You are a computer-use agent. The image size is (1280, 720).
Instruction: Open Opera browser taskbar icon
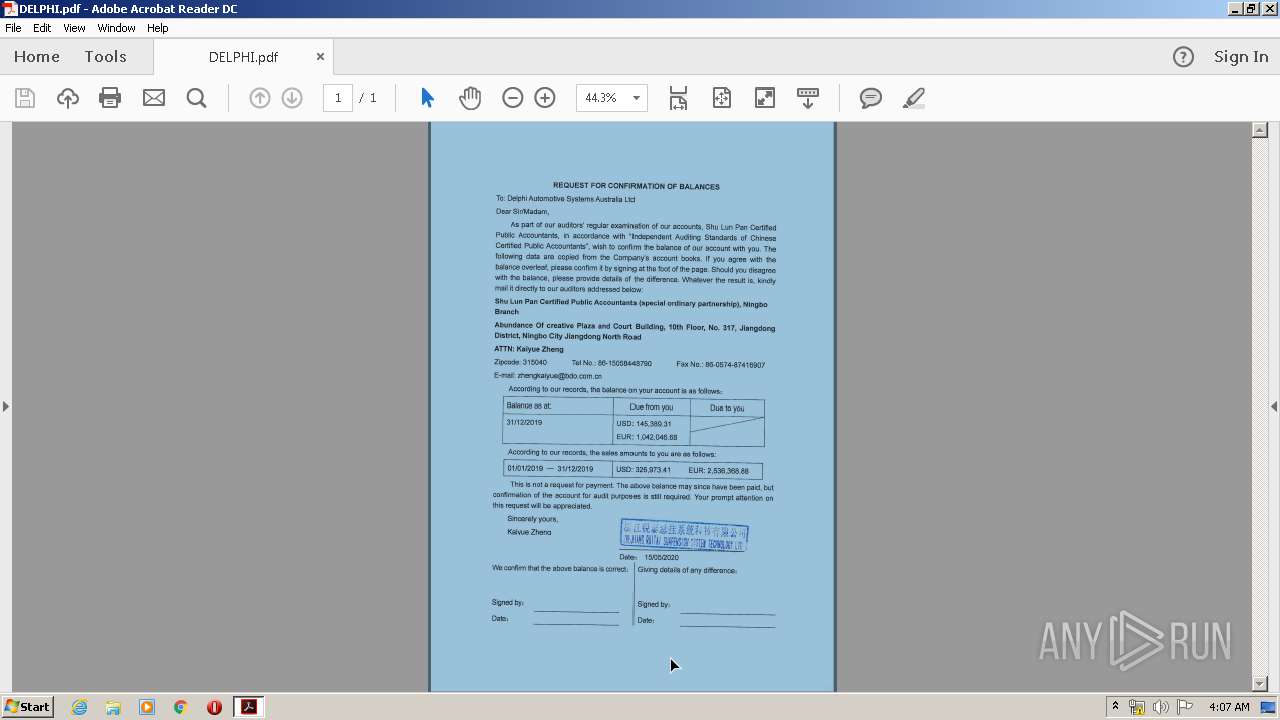[x=214, y=707]
